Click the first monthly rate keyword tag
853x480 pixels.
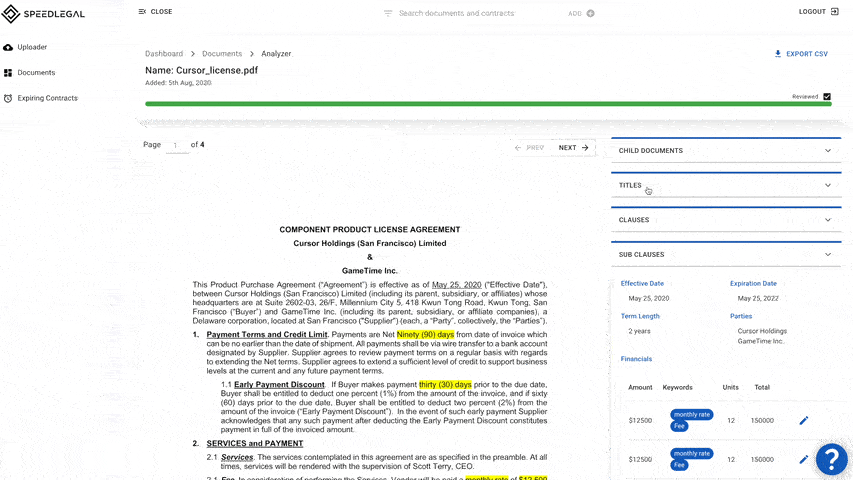691,415
